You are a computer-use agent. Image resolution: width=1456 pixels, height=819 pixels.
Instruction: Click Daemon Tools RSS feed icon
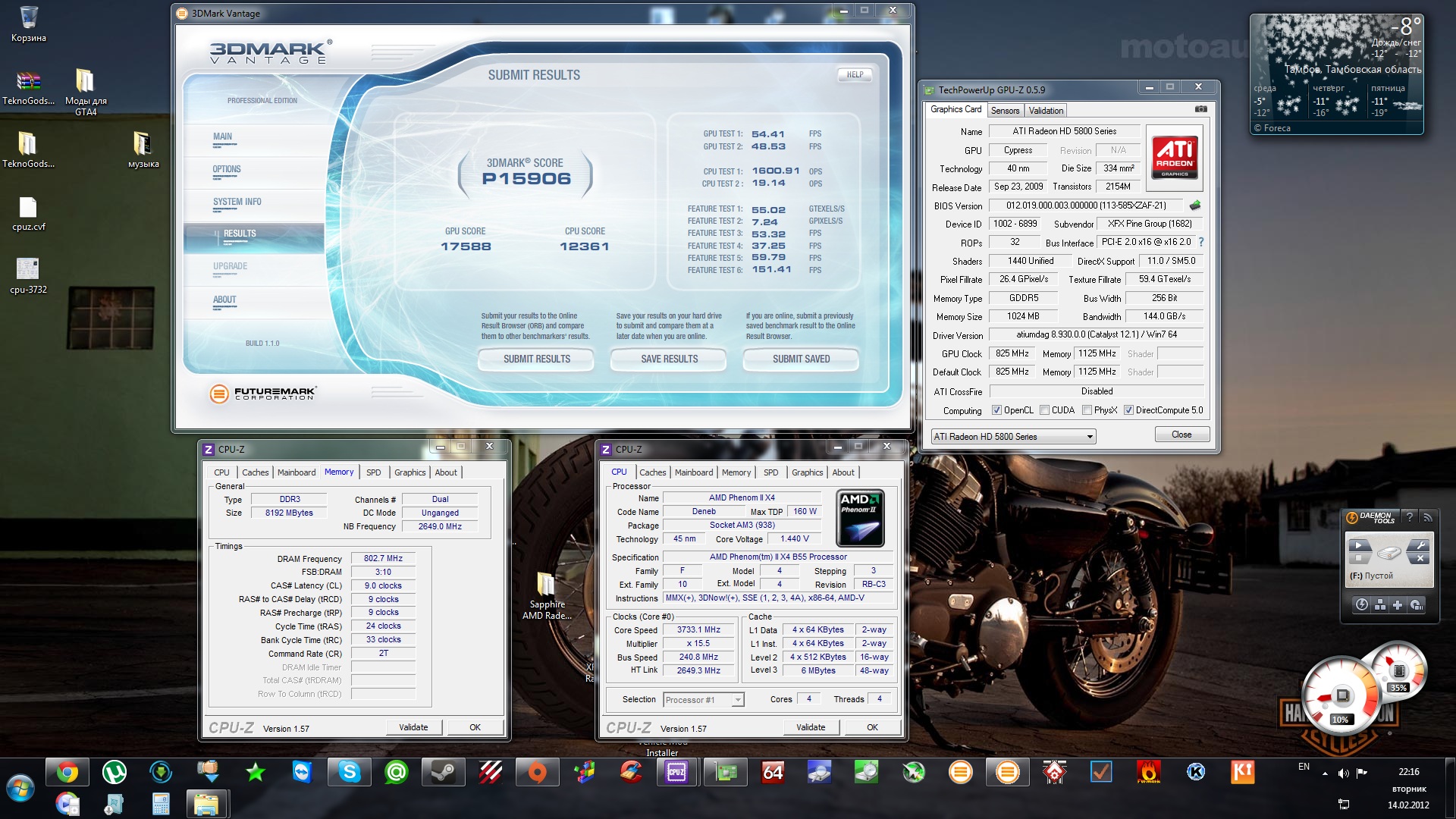tap(1427, 517)
